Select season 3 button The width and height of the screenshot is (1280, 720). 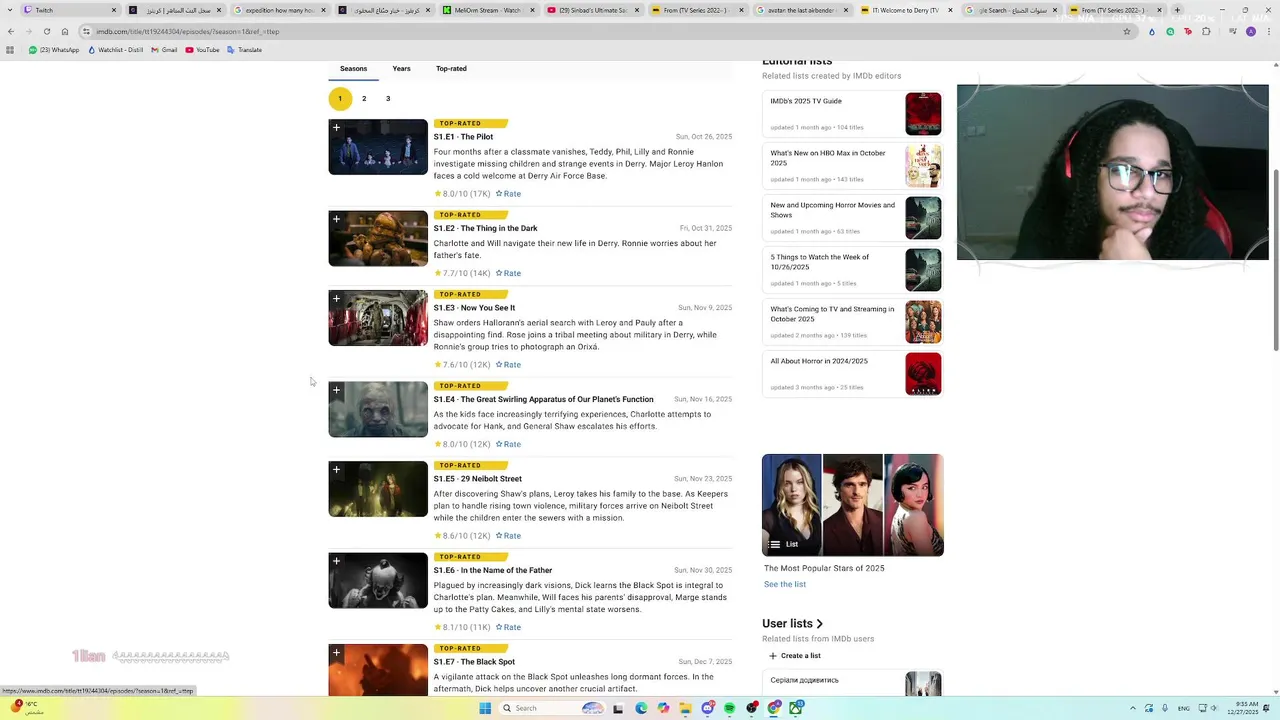click(x=388, y=99)
